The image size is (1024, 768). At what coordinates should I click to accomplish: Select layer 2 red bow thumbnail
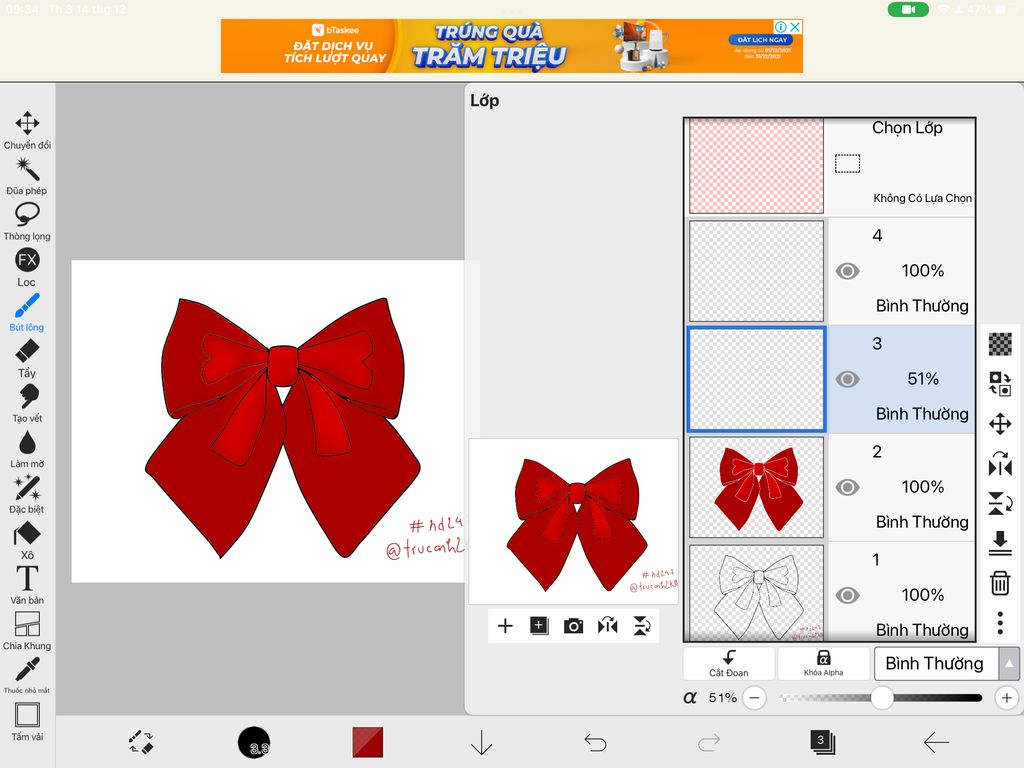[x=756, y=487]
